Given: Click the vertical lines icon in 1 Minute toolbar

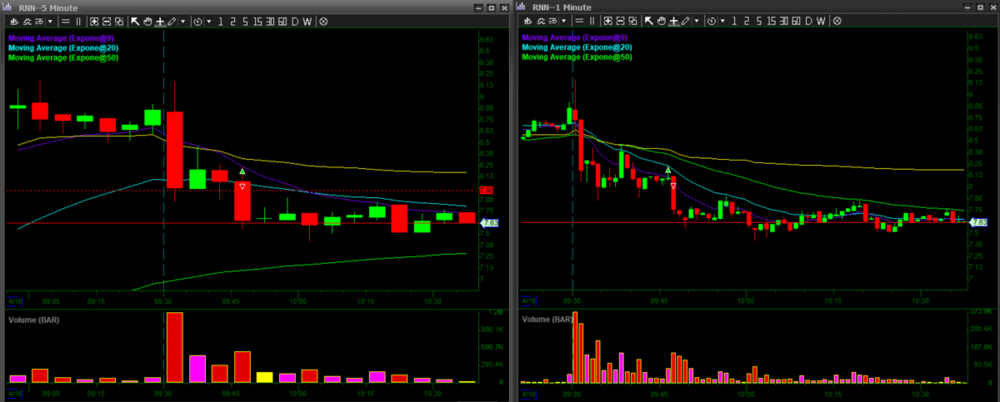Looking at the screenshot, I should pos(590,21).
